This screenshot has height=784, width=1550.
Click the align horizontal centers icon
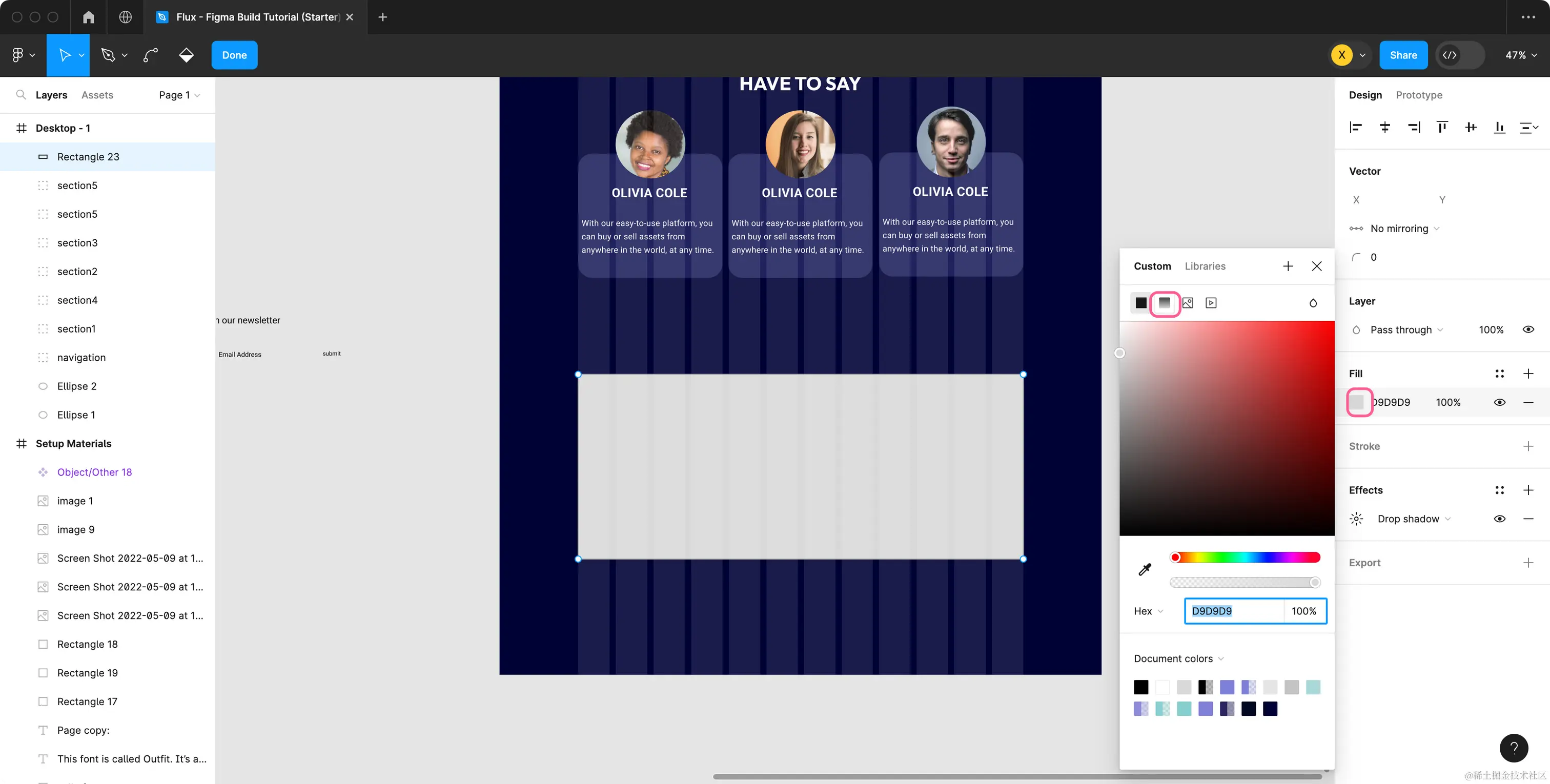(x=1384, y=127)
